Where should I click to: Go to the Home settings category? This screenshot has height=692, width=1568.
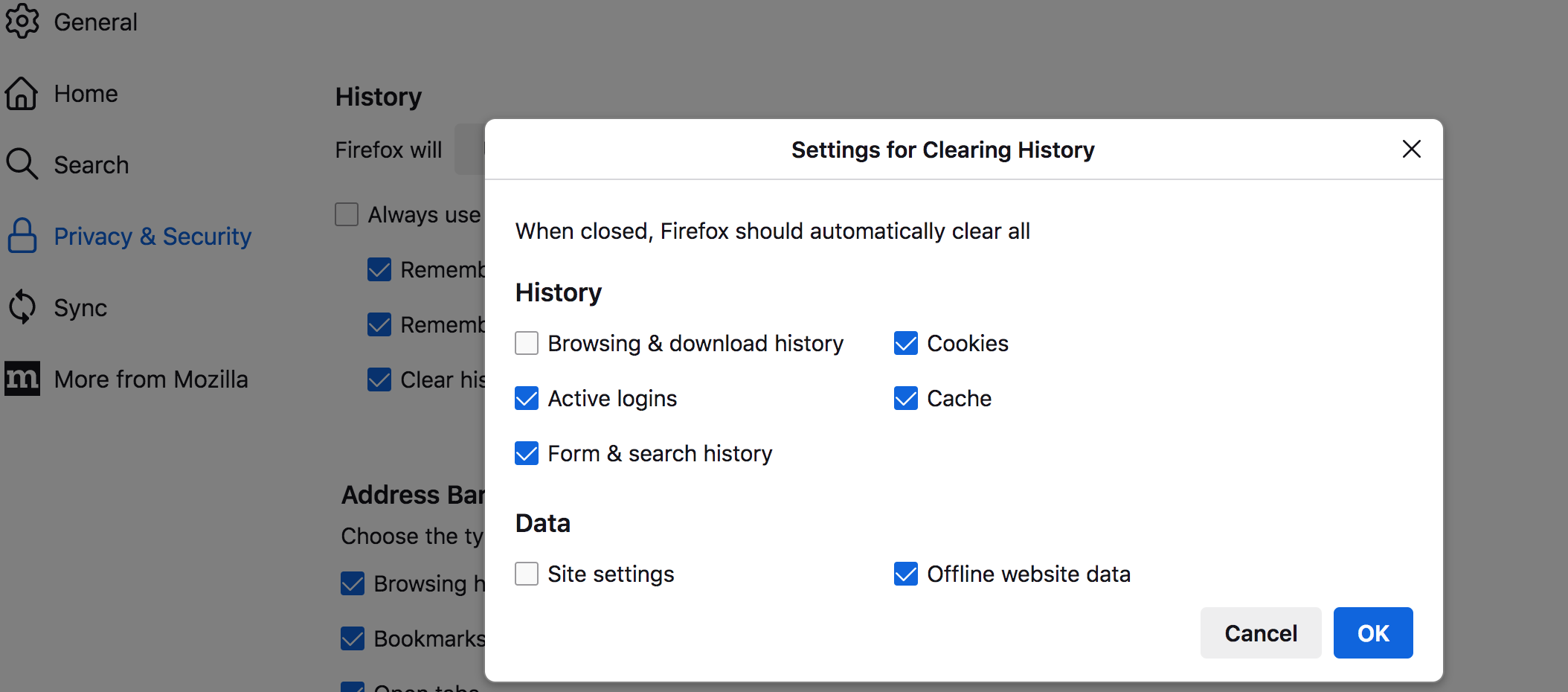[x=86, y=94]
